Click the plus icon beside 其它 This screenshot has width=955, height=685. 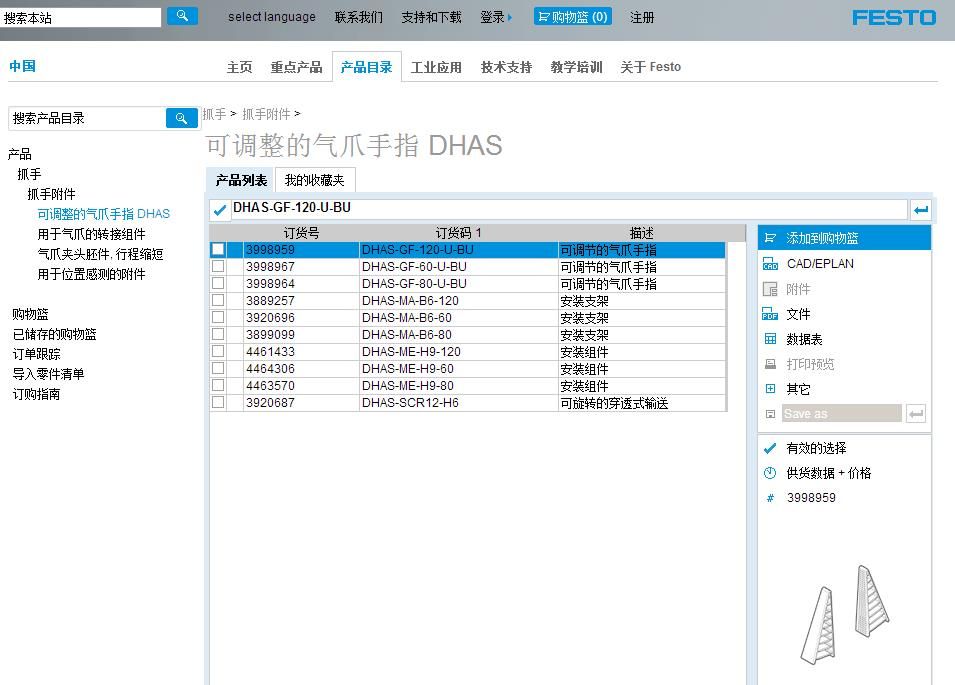(x=770, y=389)
